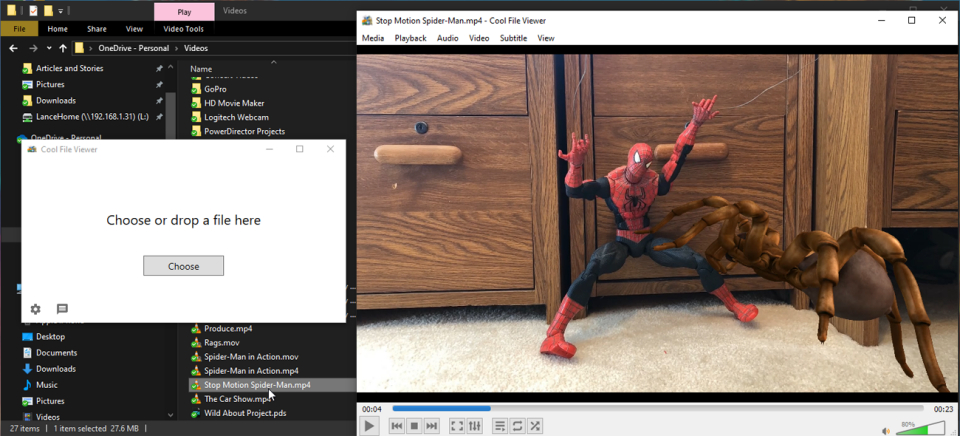Open the extended settings equalizer icon
This screenshot has width=960, height=436.
(x=475, y=426)
